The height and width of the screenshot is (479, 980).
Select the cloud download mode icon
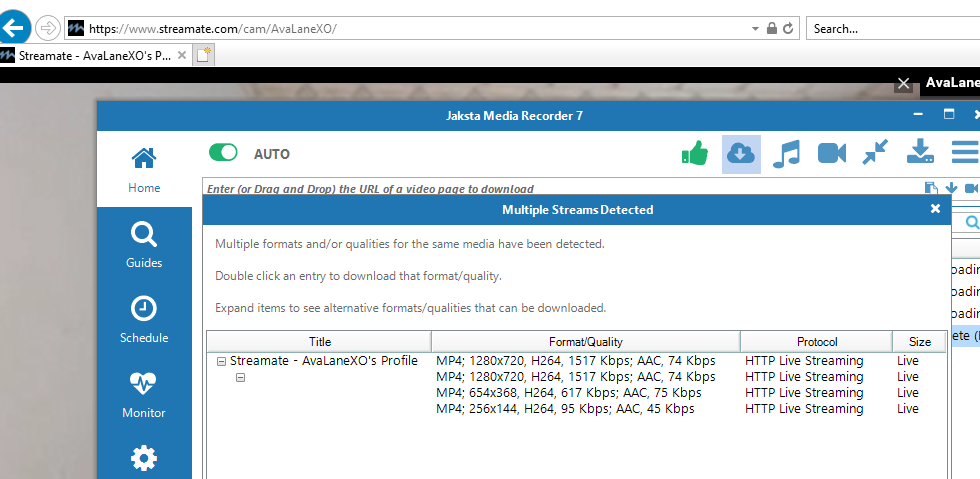pos(741,154)
